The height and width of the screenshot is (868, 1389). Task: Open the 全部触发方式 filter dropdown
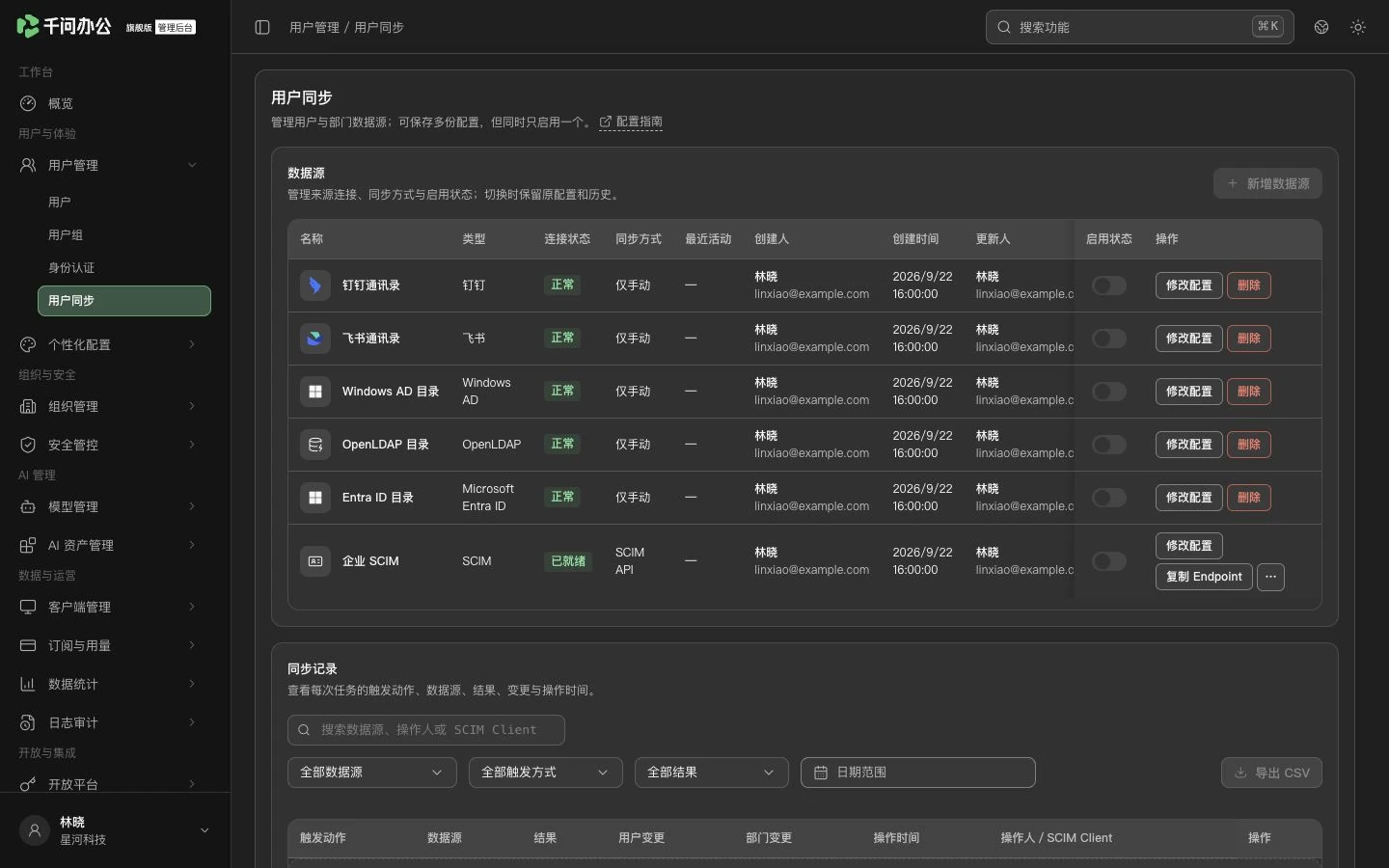[546, 773]
